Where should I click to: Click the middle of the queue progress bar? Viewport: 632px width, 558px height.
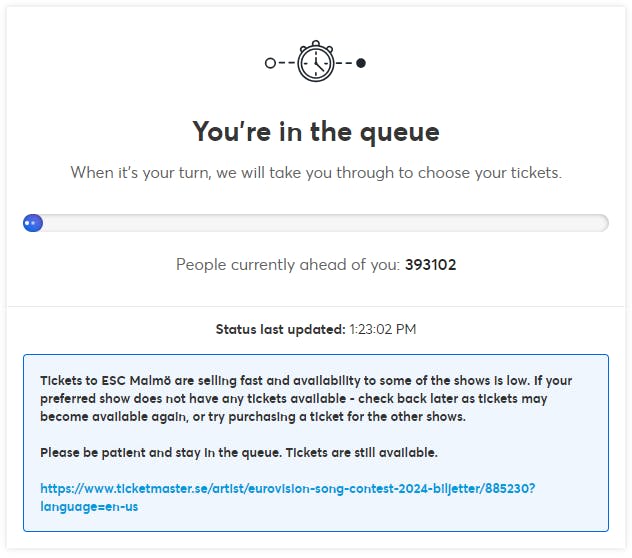point(316,223)
